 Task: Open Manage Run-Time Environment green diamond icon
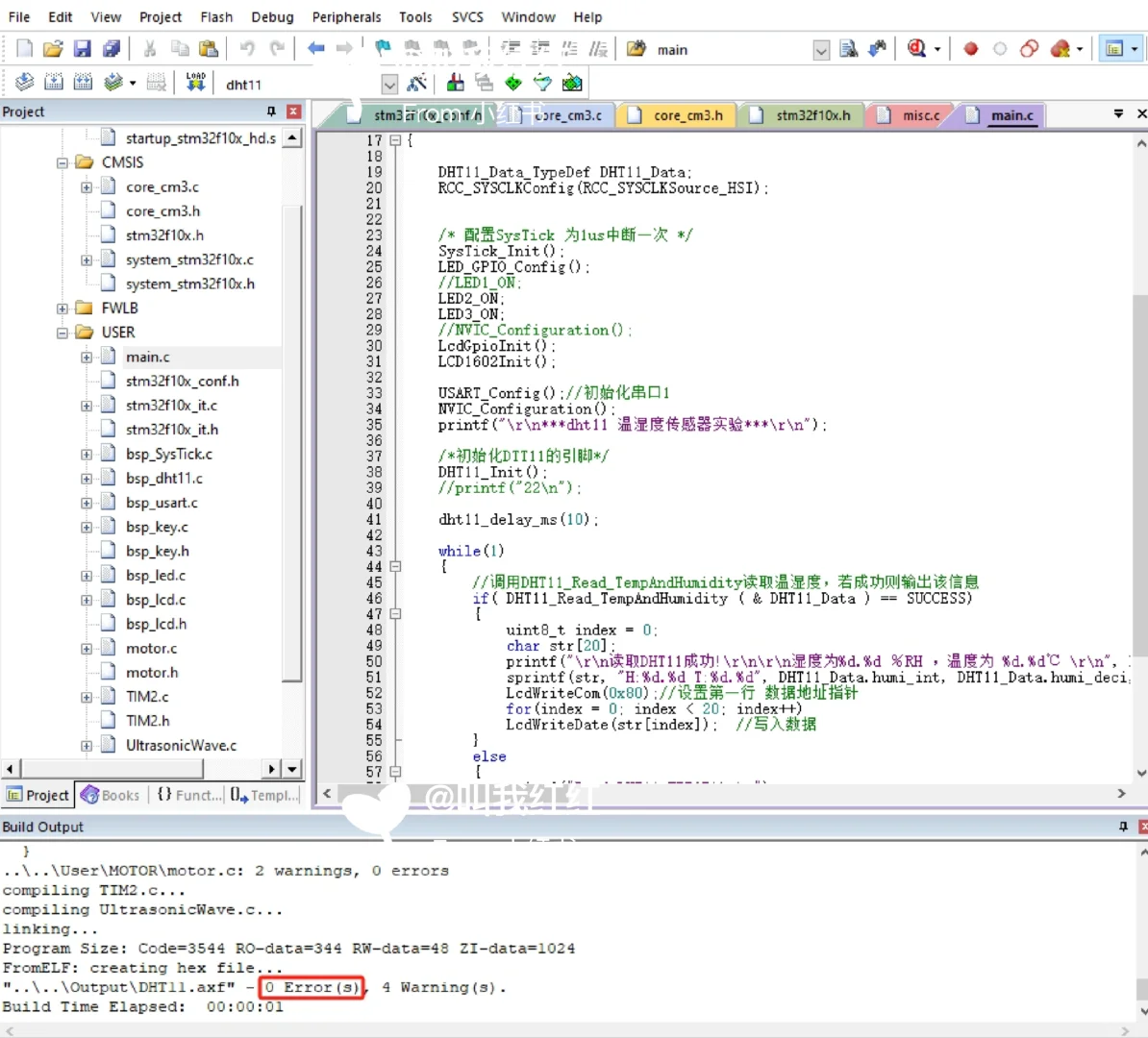[513, 84]
